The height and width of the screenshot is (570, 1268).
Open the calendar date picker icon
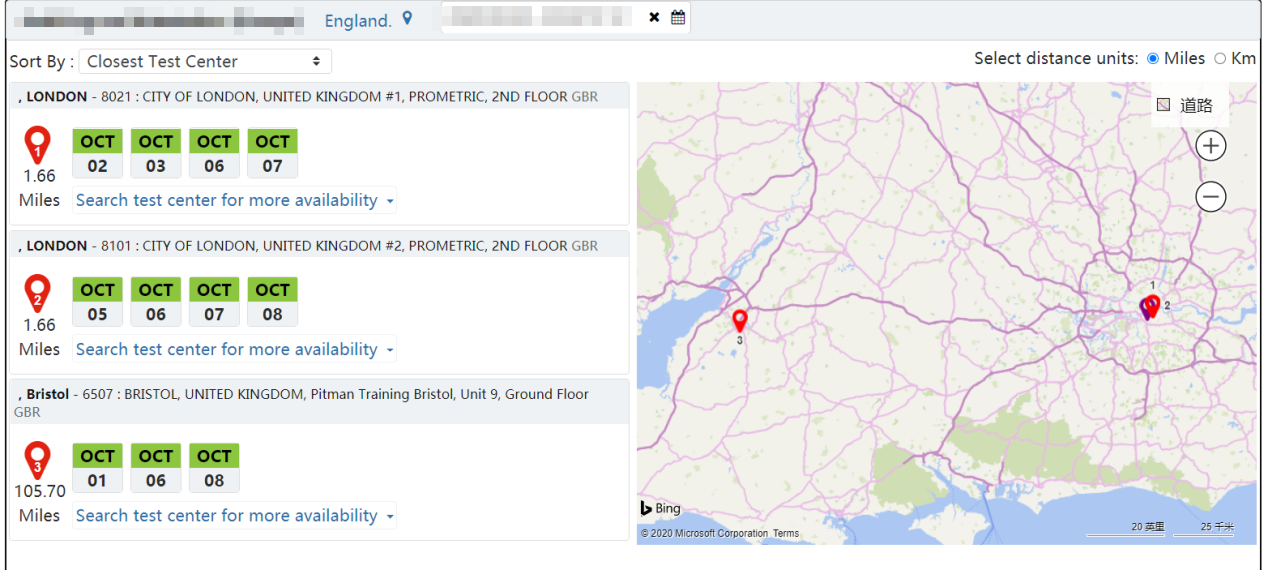pyautogui.click(x=678, y=17)
